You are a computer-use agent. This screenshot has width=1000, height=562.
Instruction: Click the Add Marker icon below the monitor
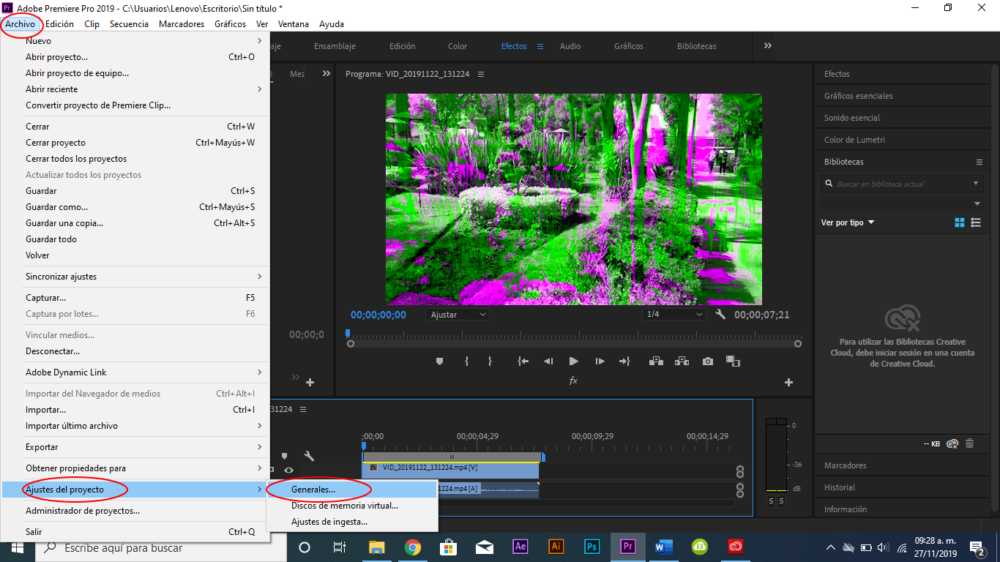point(439,361)
